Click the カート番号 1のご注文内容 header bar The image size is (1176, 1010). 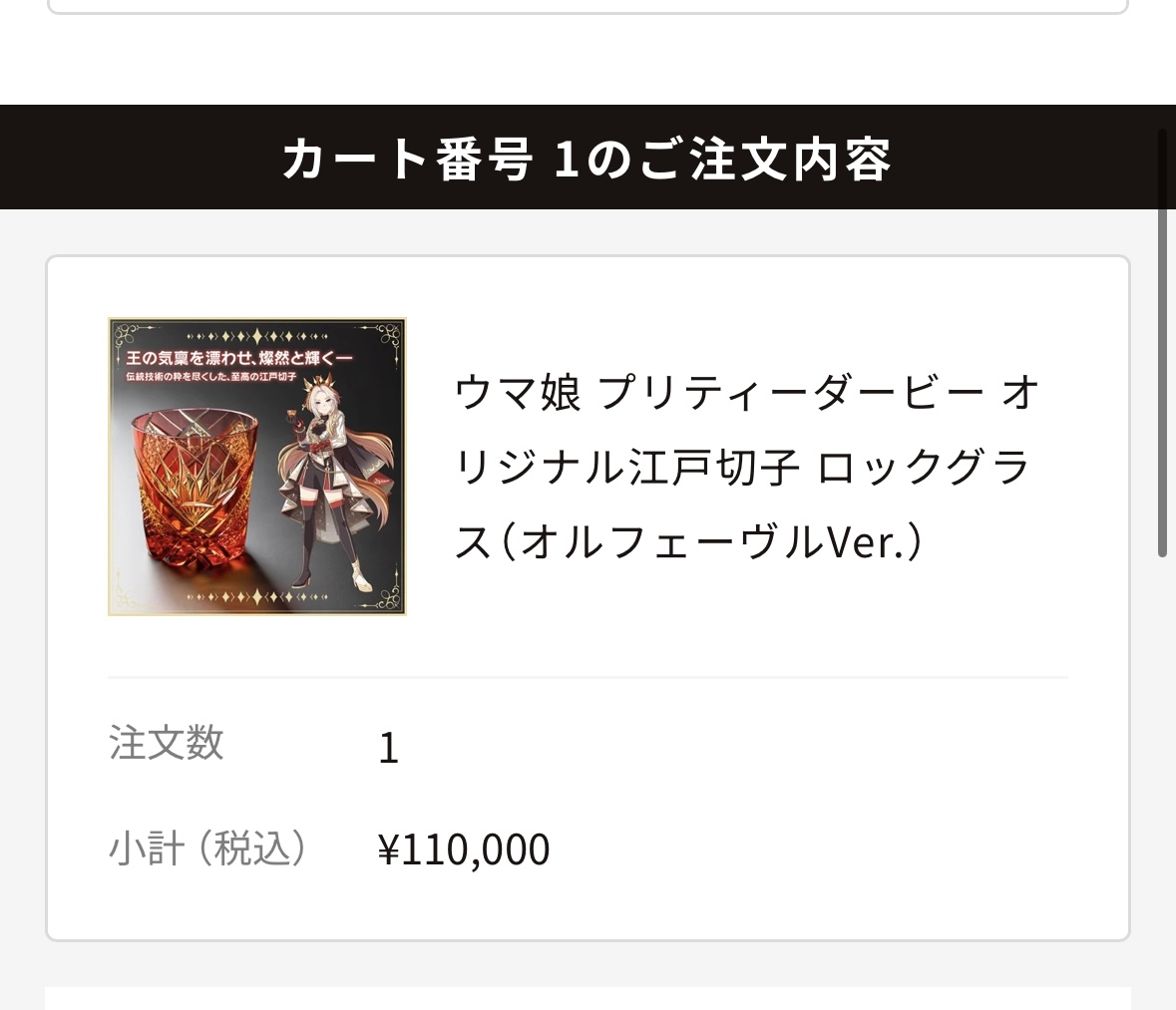click(588, 157)
